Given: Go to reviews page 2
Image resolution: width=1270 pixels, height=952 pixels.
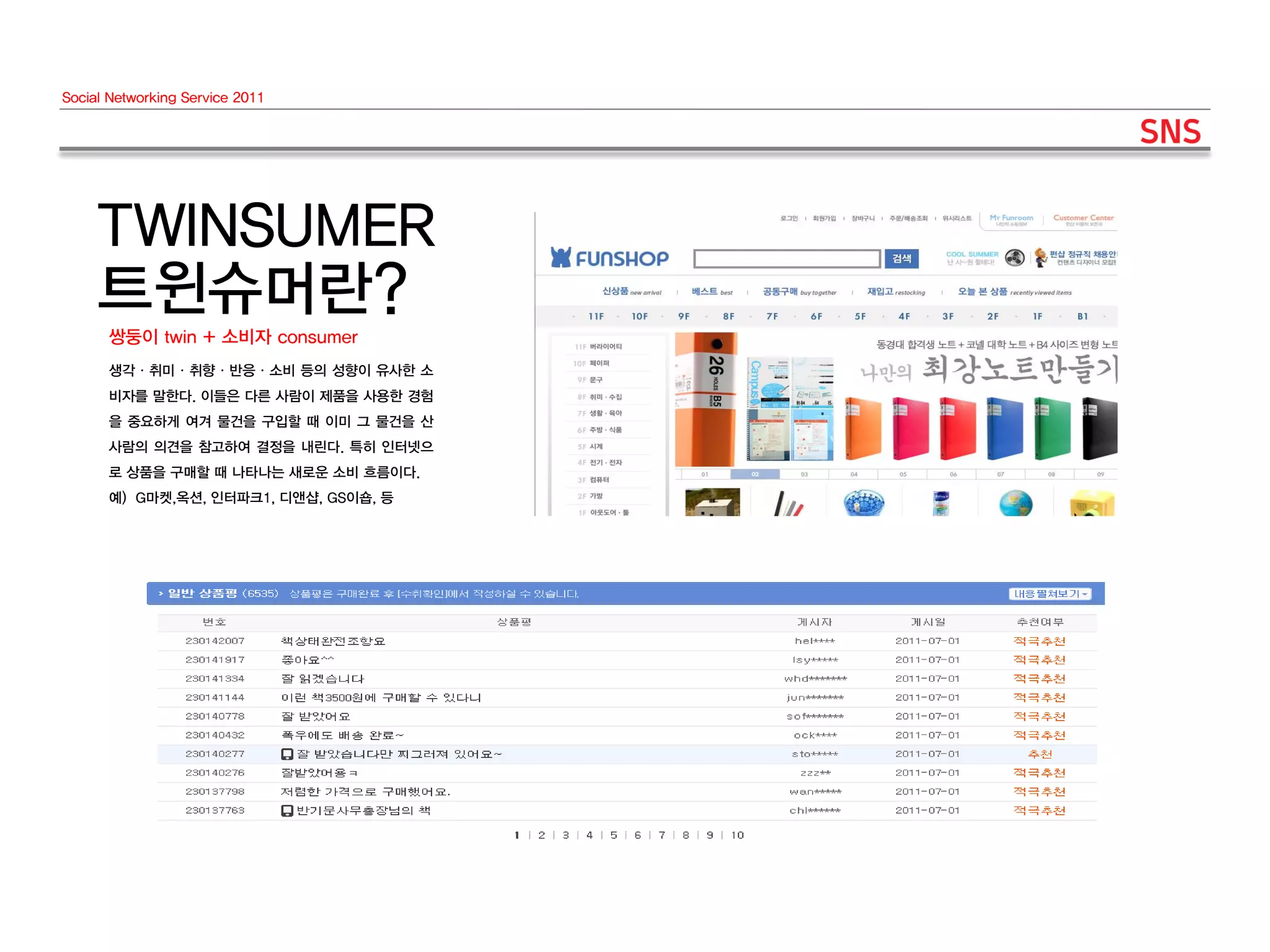Looking at the screenshot, I should coord(541,835).
